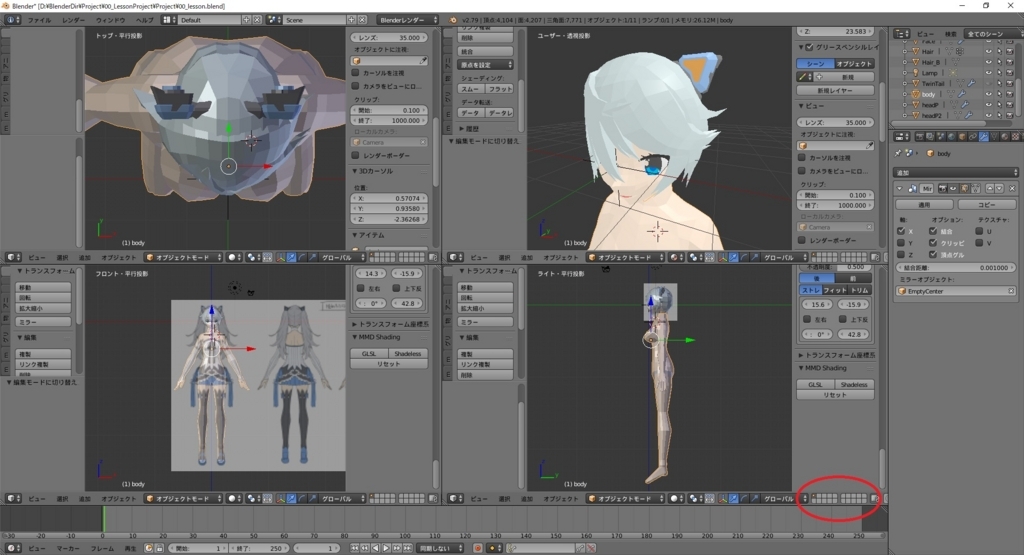This screenshot has height=555, width=1024.
Task: Open the Material sphere tab in Properties
Action: coord(1004,136)
